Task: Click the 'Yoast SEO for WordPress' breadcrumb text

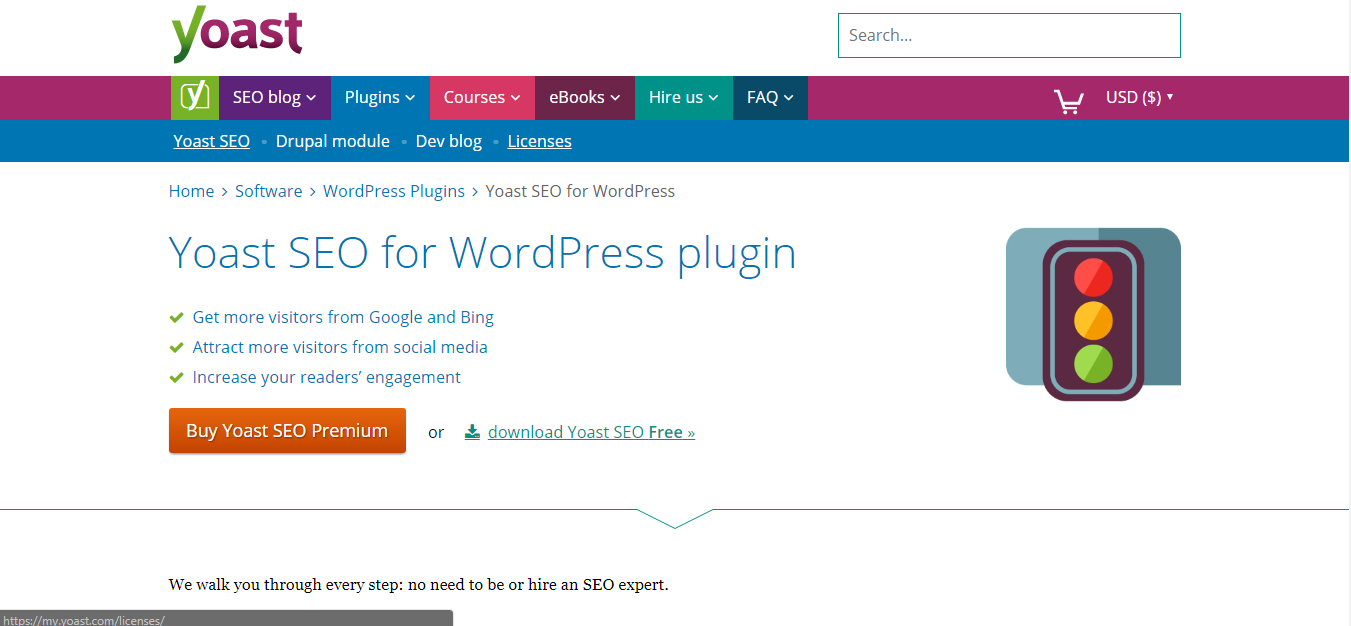Action: tap(580, 191)
